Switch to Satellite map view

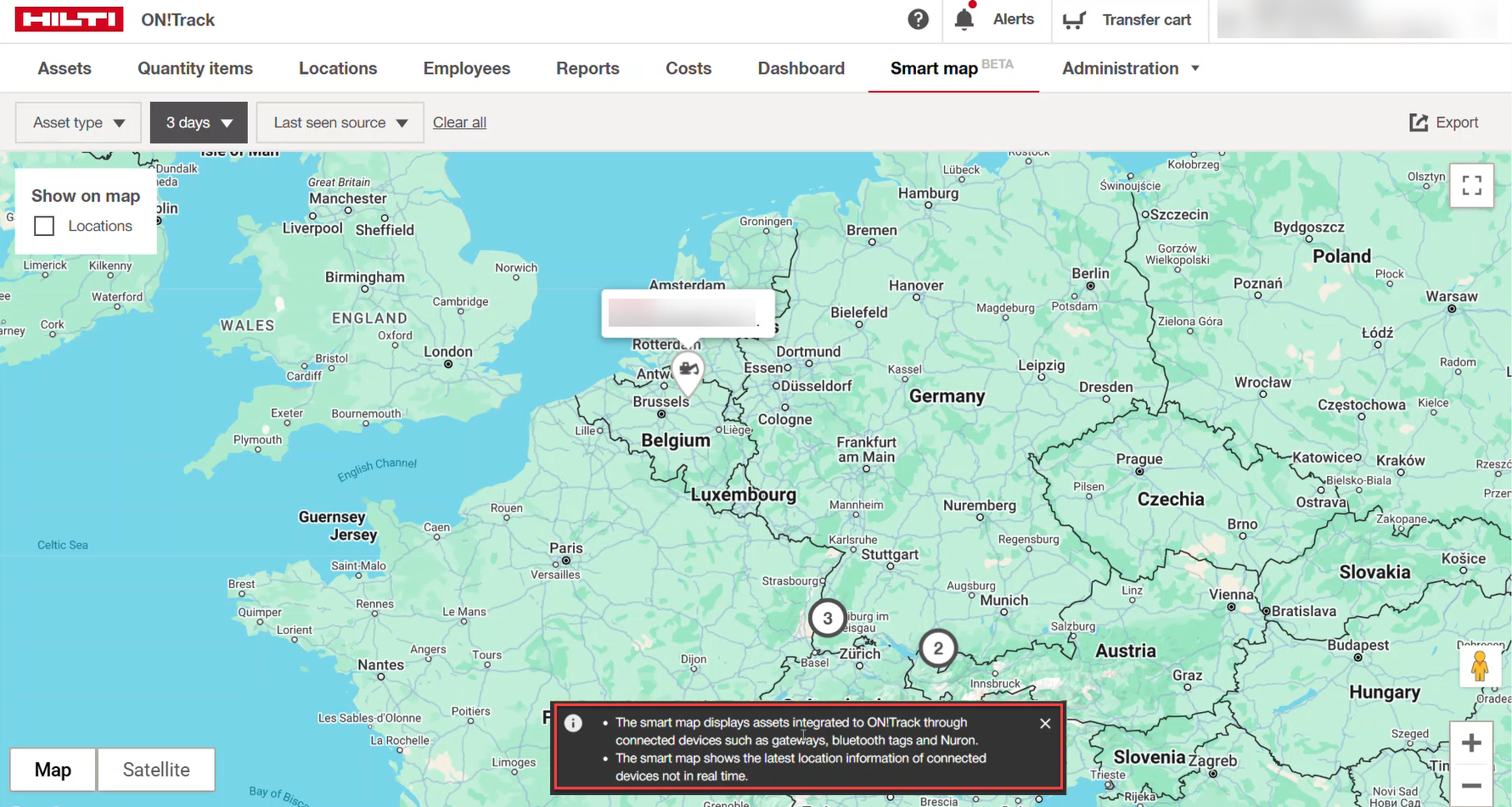coord(156,770)
